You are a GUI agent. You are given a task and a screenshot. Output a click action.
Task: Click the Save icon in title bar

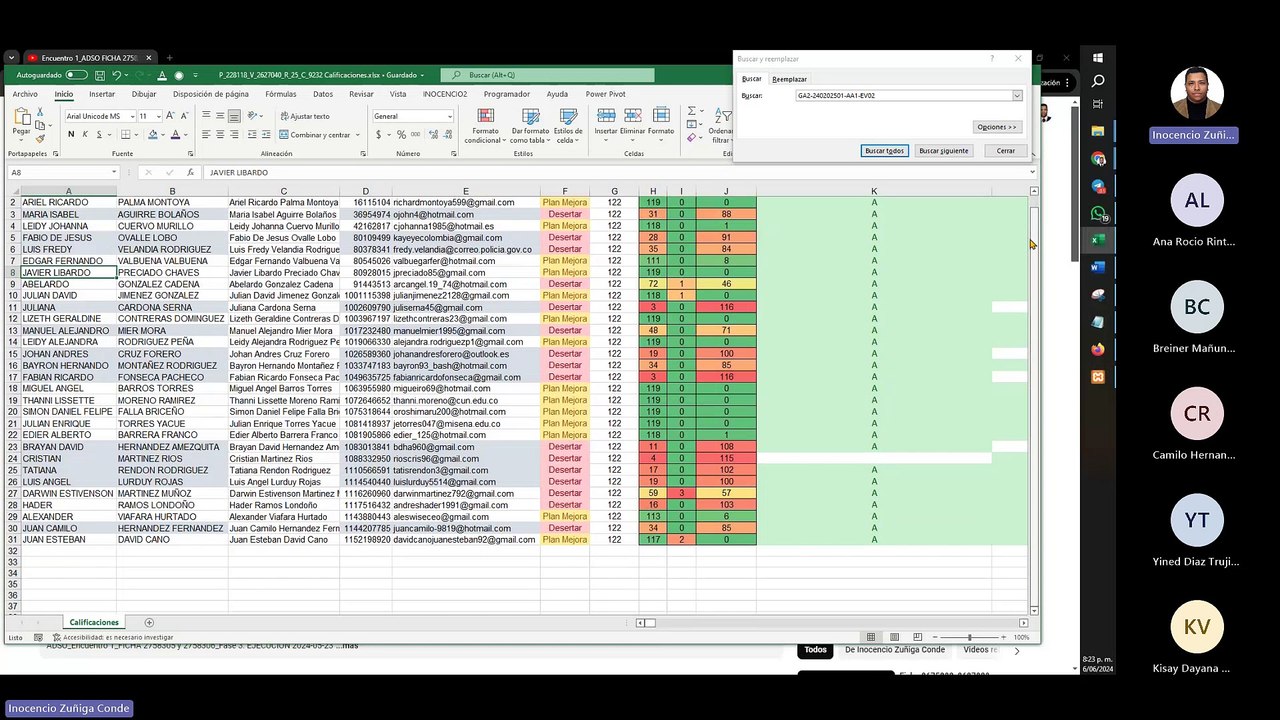pos(101,75)
